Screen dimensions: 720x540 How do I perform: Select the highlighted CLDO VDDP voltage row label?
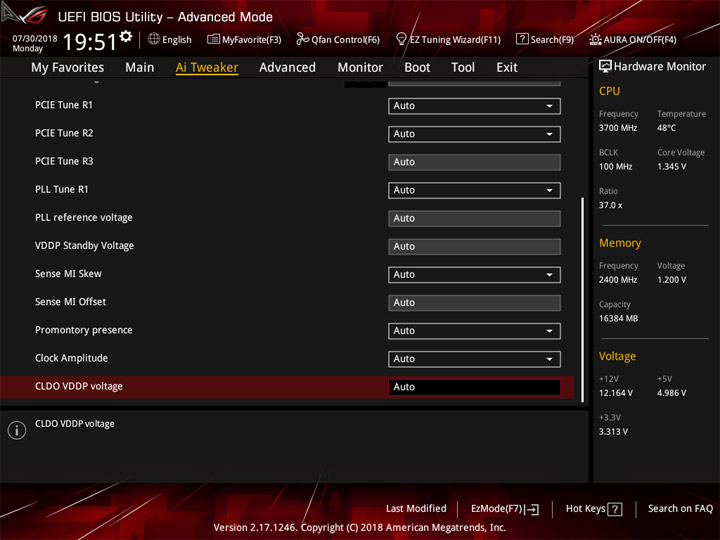pos(79,386)
